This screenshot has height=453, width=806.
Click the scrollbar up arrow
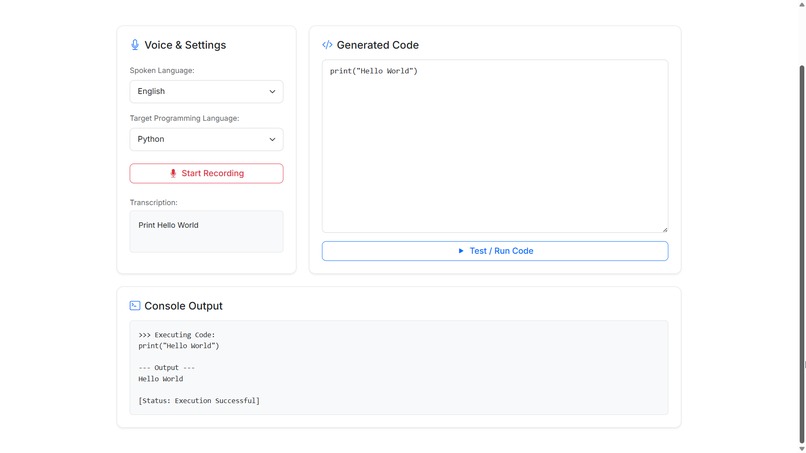tap(801, 4)
